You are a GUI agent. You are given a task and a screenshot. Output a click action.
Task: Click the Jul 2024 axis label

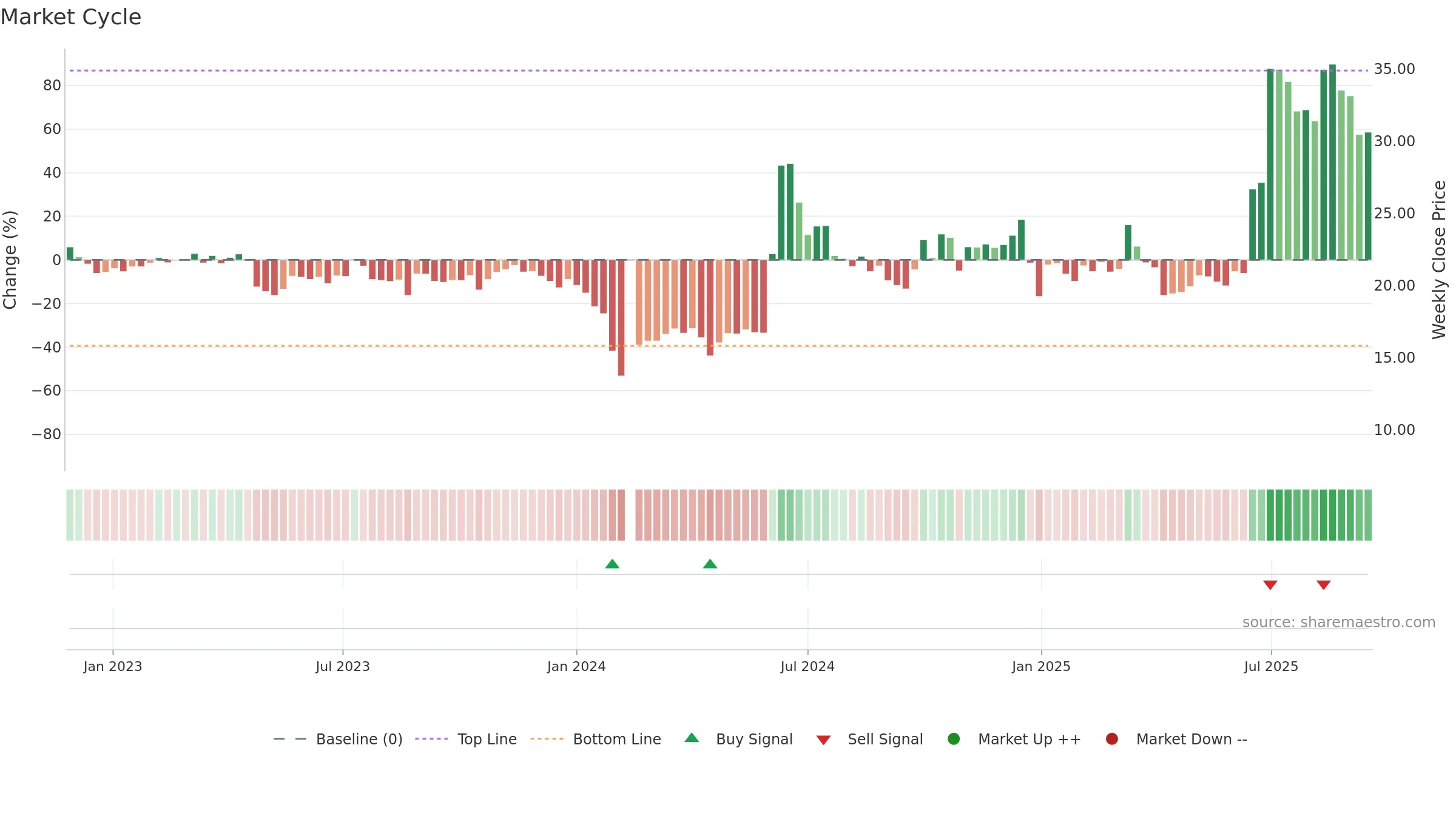click(x=807, y=667)
